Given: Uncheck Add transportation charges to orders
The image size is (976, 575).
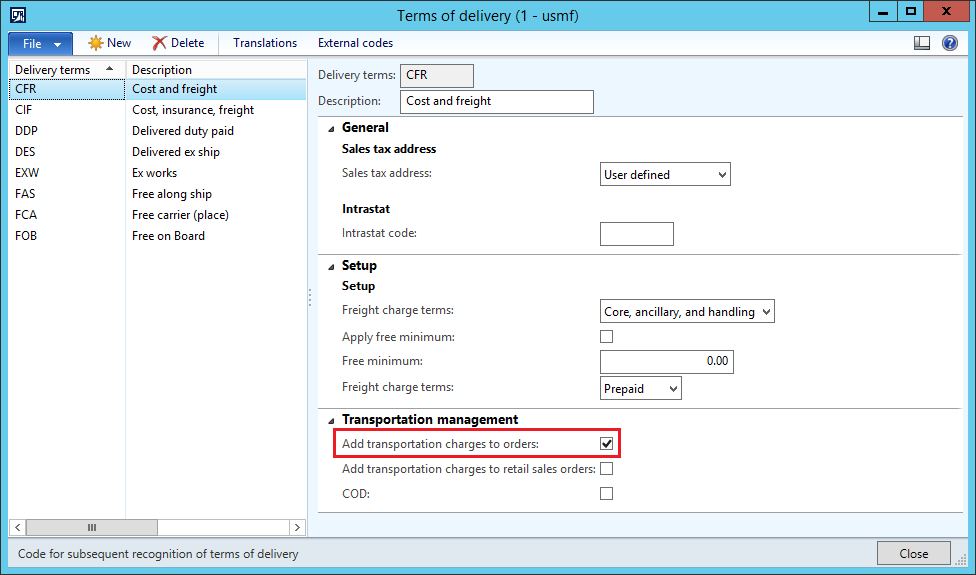Looking at the screenshot, I should coord(606,443).
